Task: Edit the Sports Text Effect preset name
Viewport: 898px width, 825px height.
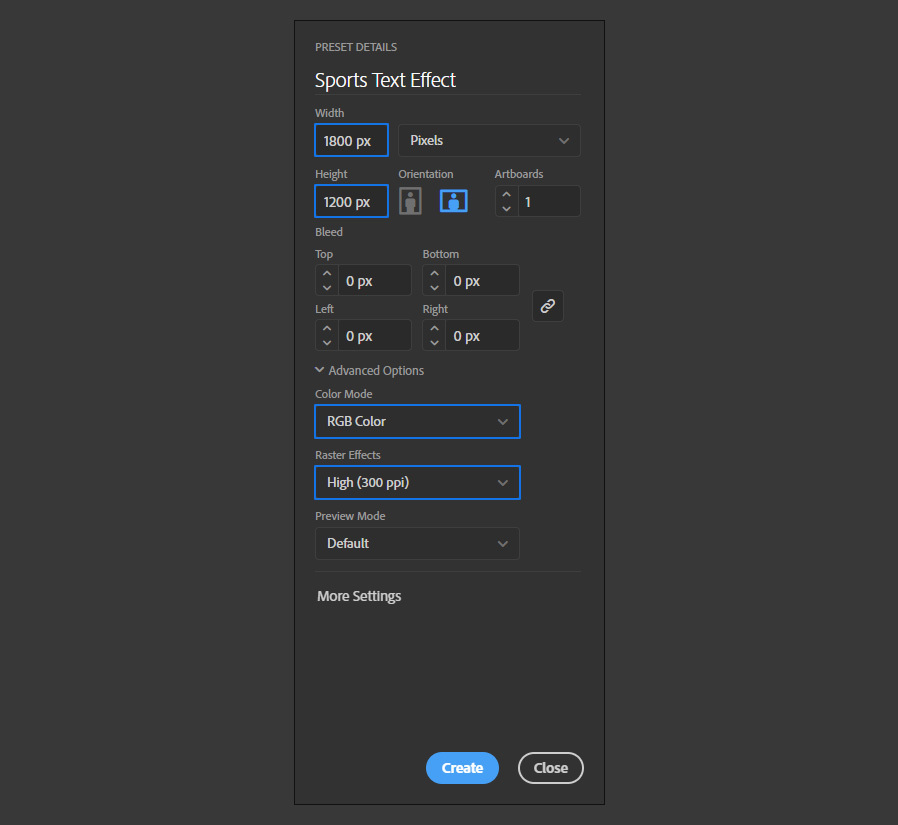Action: pos(447,80)
